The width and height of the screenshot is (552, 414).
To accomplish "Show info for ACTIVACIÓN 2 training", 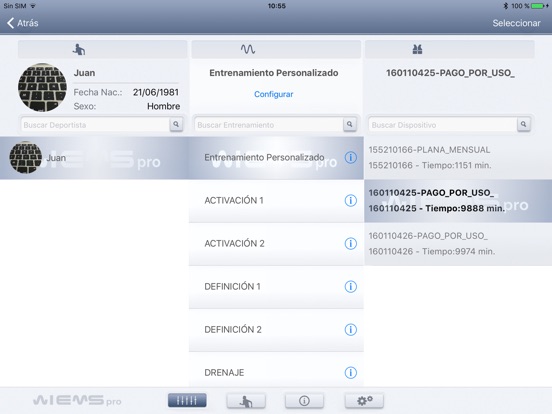I will pos(350,244).
